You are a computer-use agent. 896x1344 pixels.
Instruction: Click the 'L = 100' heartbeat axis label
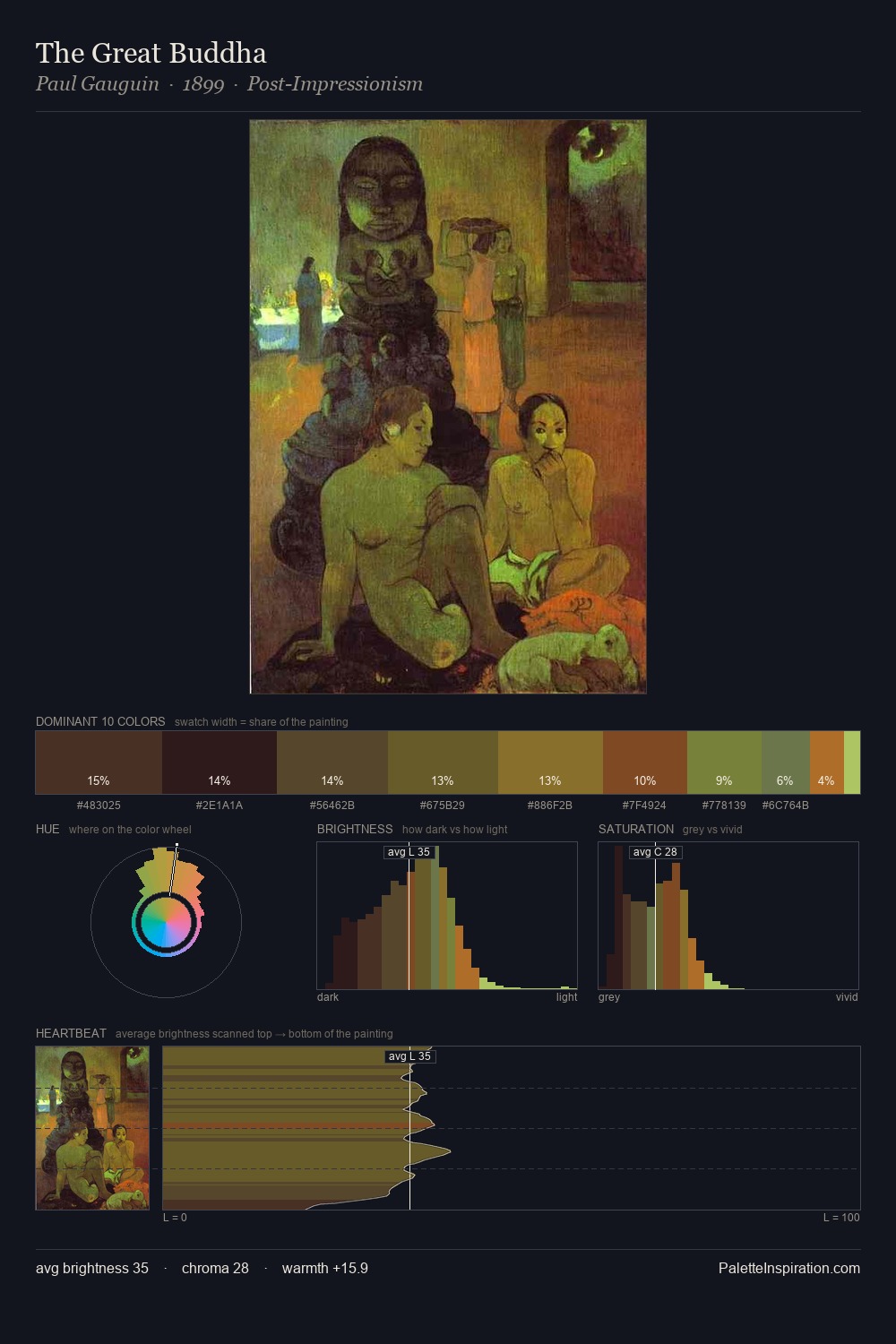coord(841,1217)
